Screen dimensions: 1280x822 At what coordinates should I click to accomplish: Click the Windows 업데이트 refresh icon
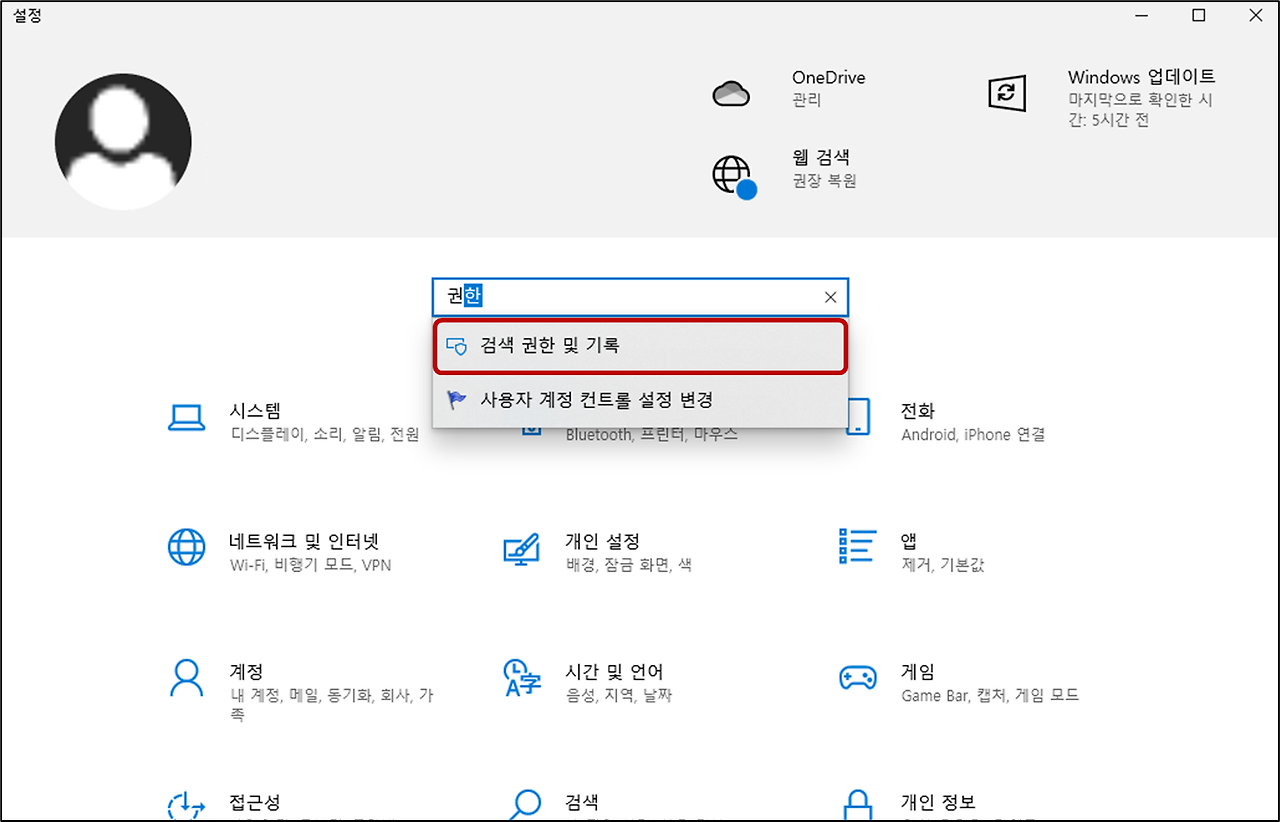[1007, 93]
